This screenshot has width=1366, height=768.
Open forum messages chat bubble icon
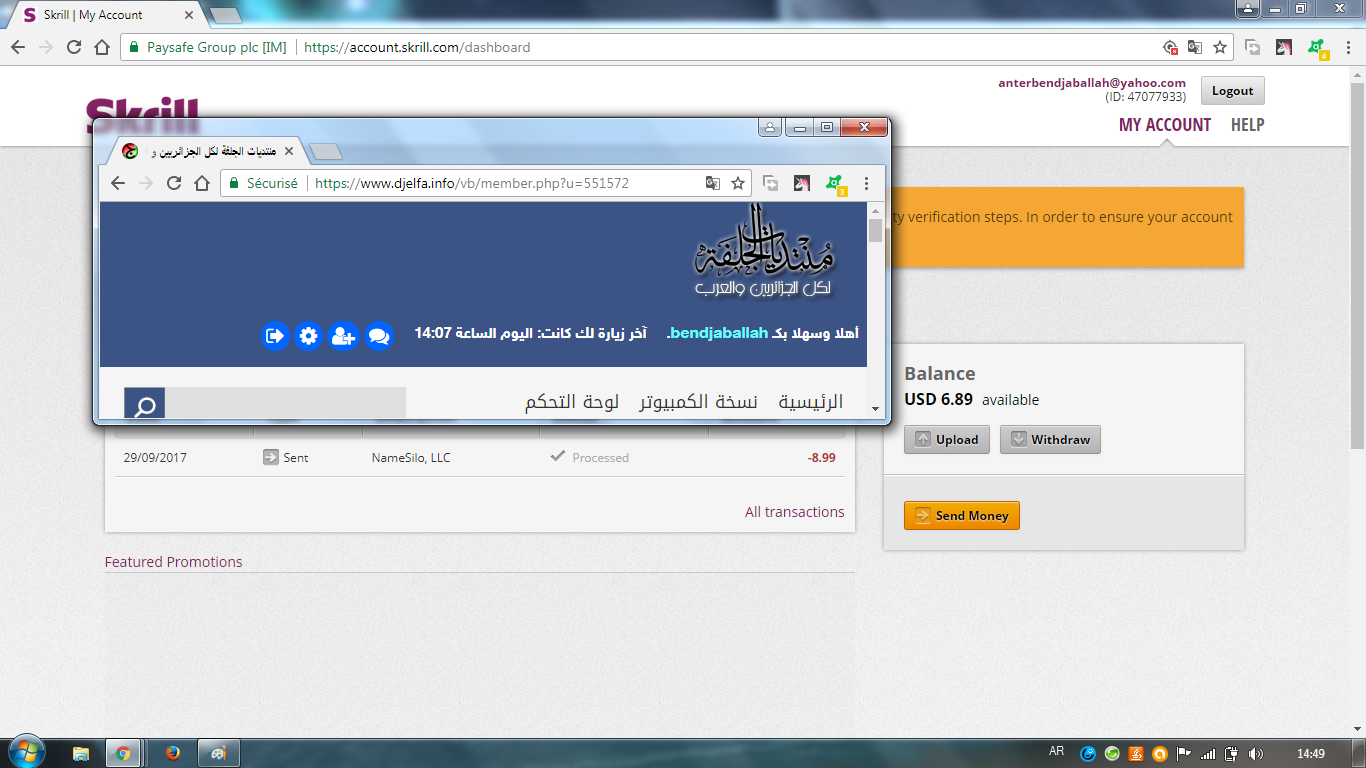(378, 336)
